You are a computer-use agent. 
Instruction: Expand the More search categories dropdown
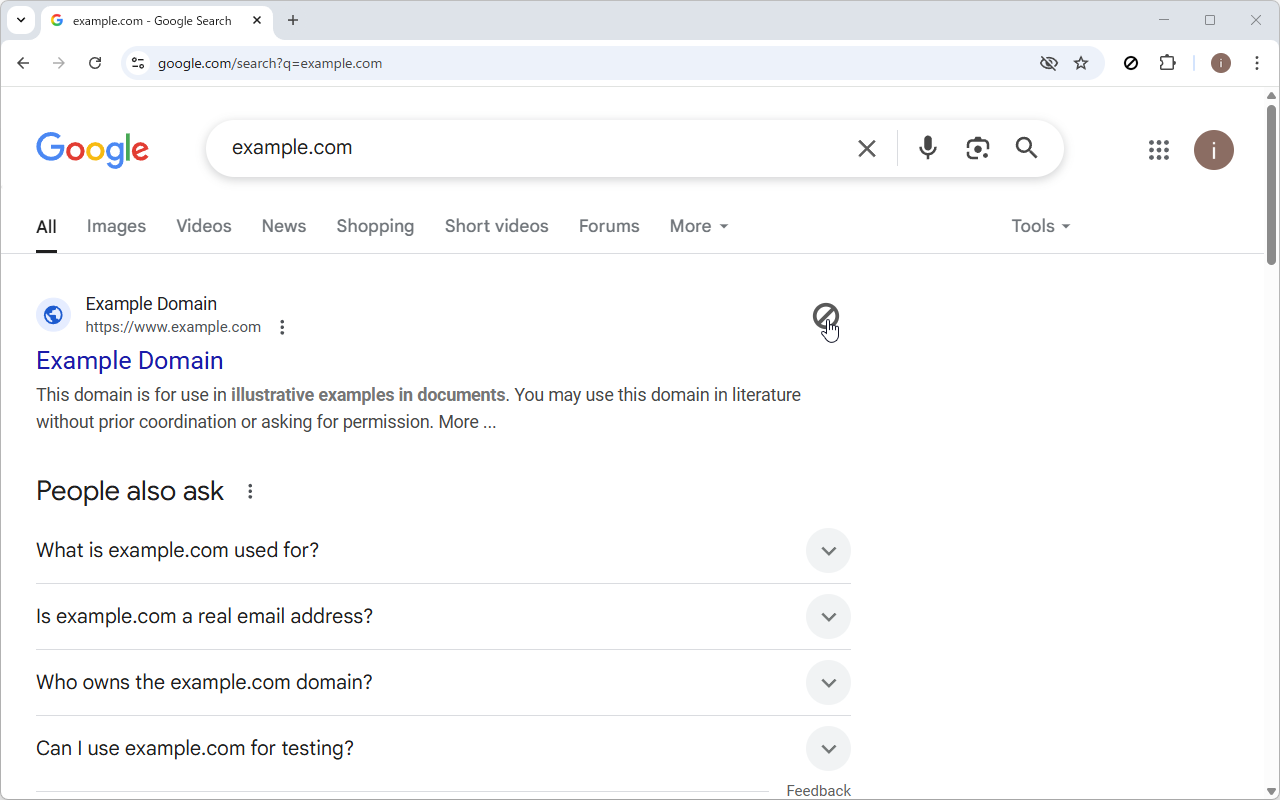(698, 226)
